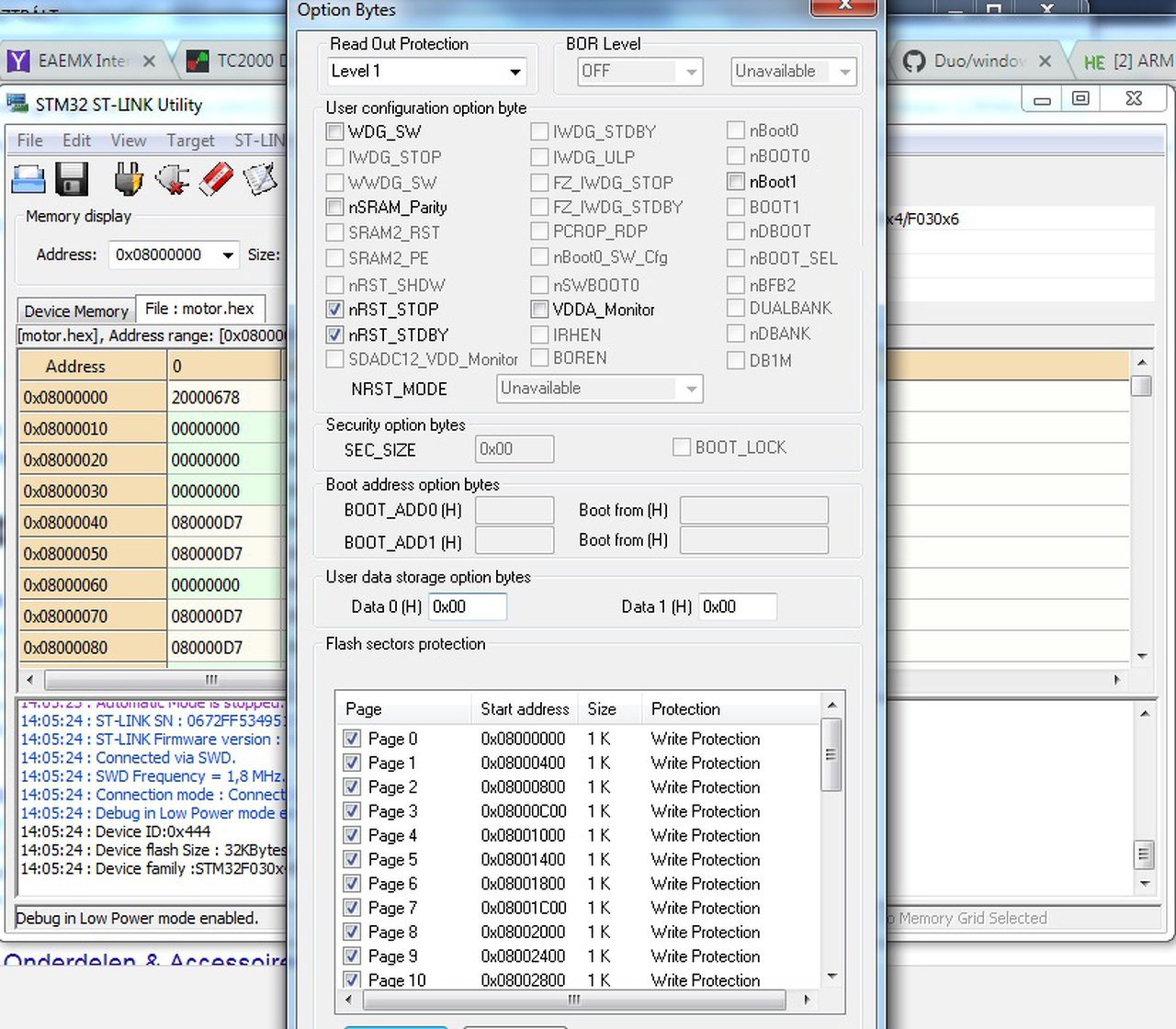Viewport: 1176px width, 1029px height.
Task: Click the Program verify toolbar icon
Action: tap(260, 179)
